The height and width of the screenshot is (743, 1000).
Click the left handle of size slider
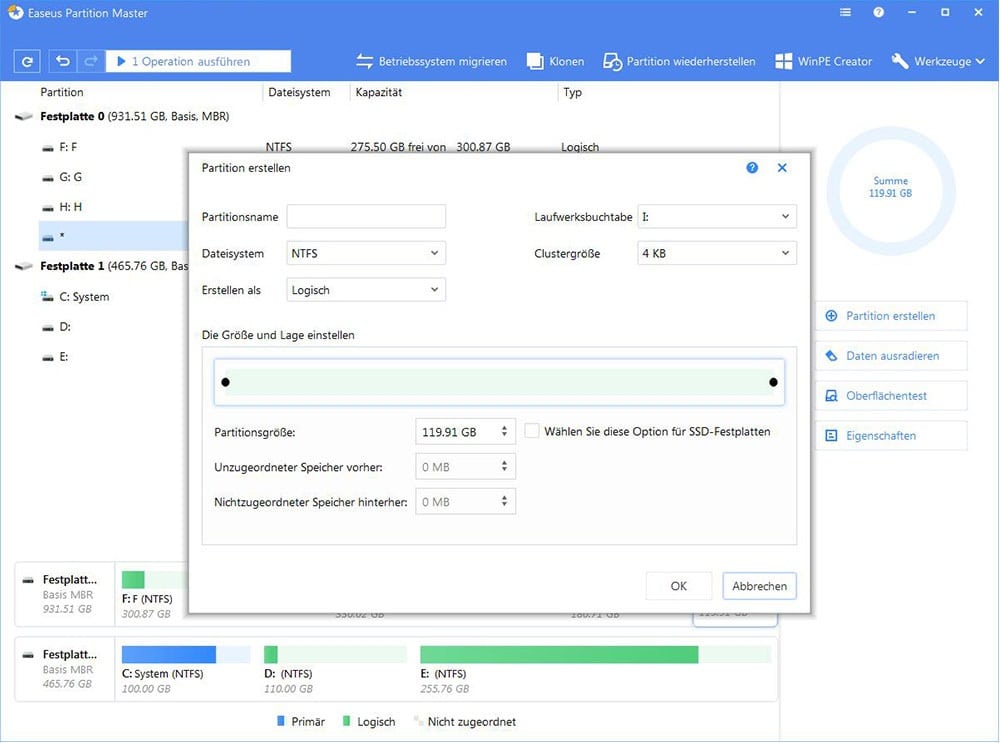[225, 382]
